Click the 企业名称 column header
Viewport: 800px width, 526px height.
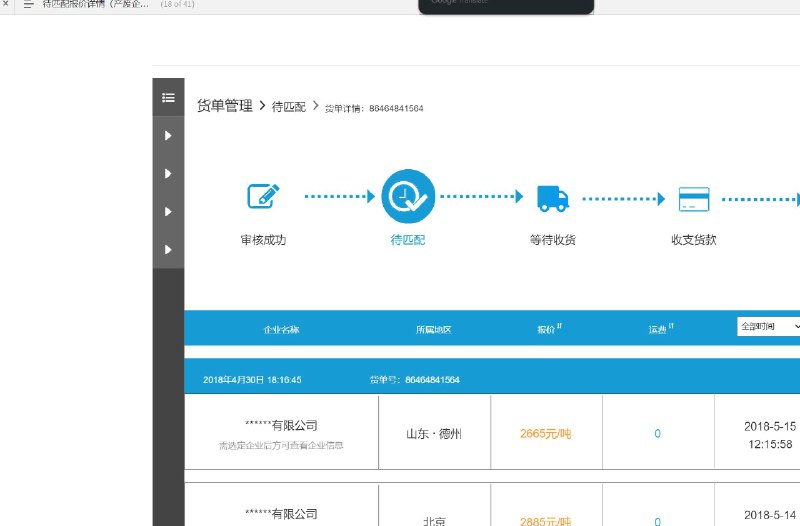coord(282,330)
